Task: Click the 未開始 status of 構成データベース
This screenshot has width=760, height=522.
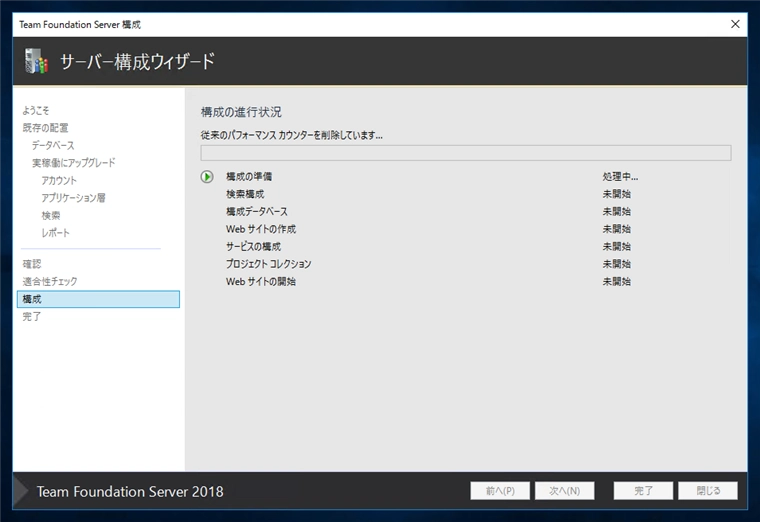Action: pos(617,211)
